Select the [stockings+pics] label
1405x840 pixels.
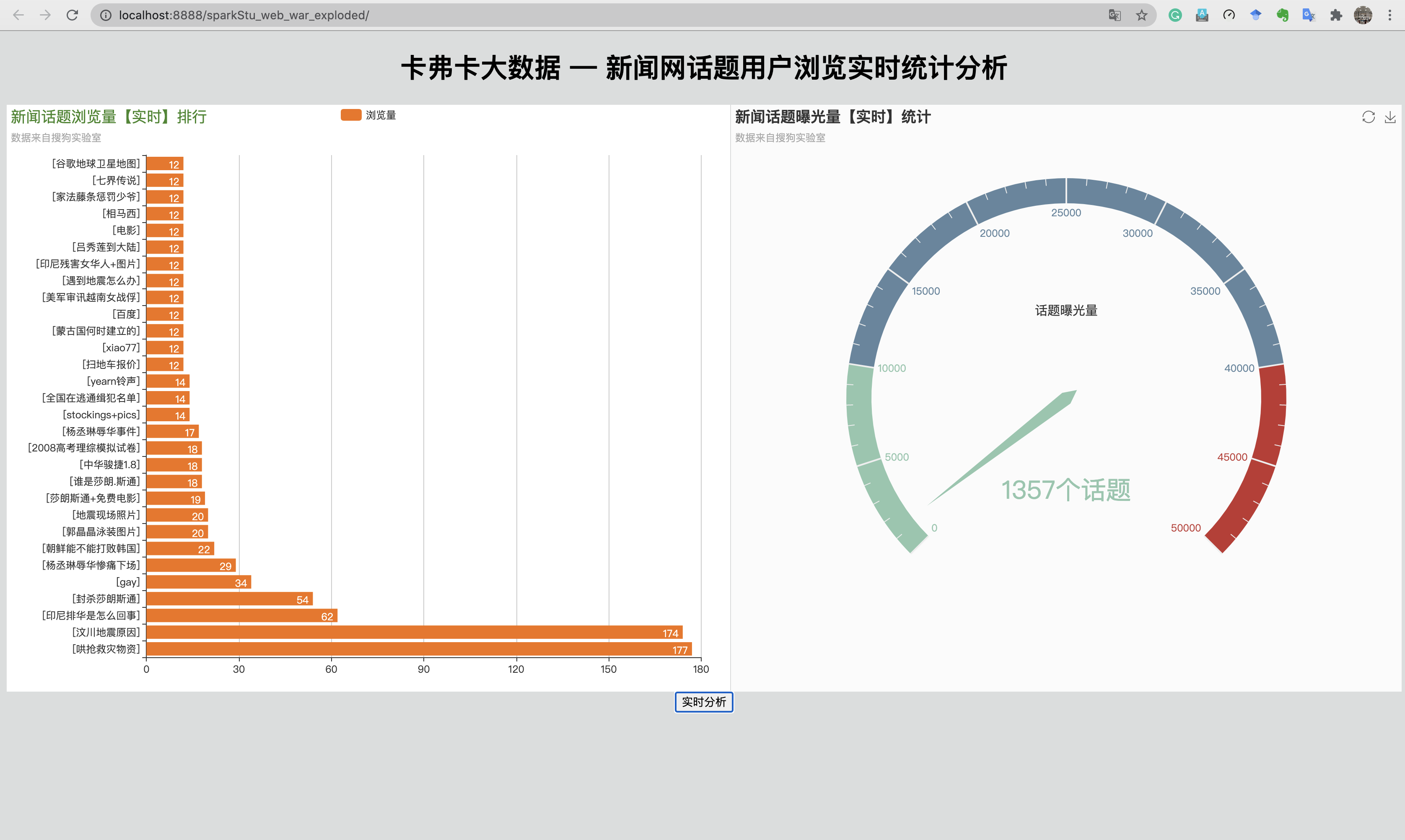(x=101, y=415)
